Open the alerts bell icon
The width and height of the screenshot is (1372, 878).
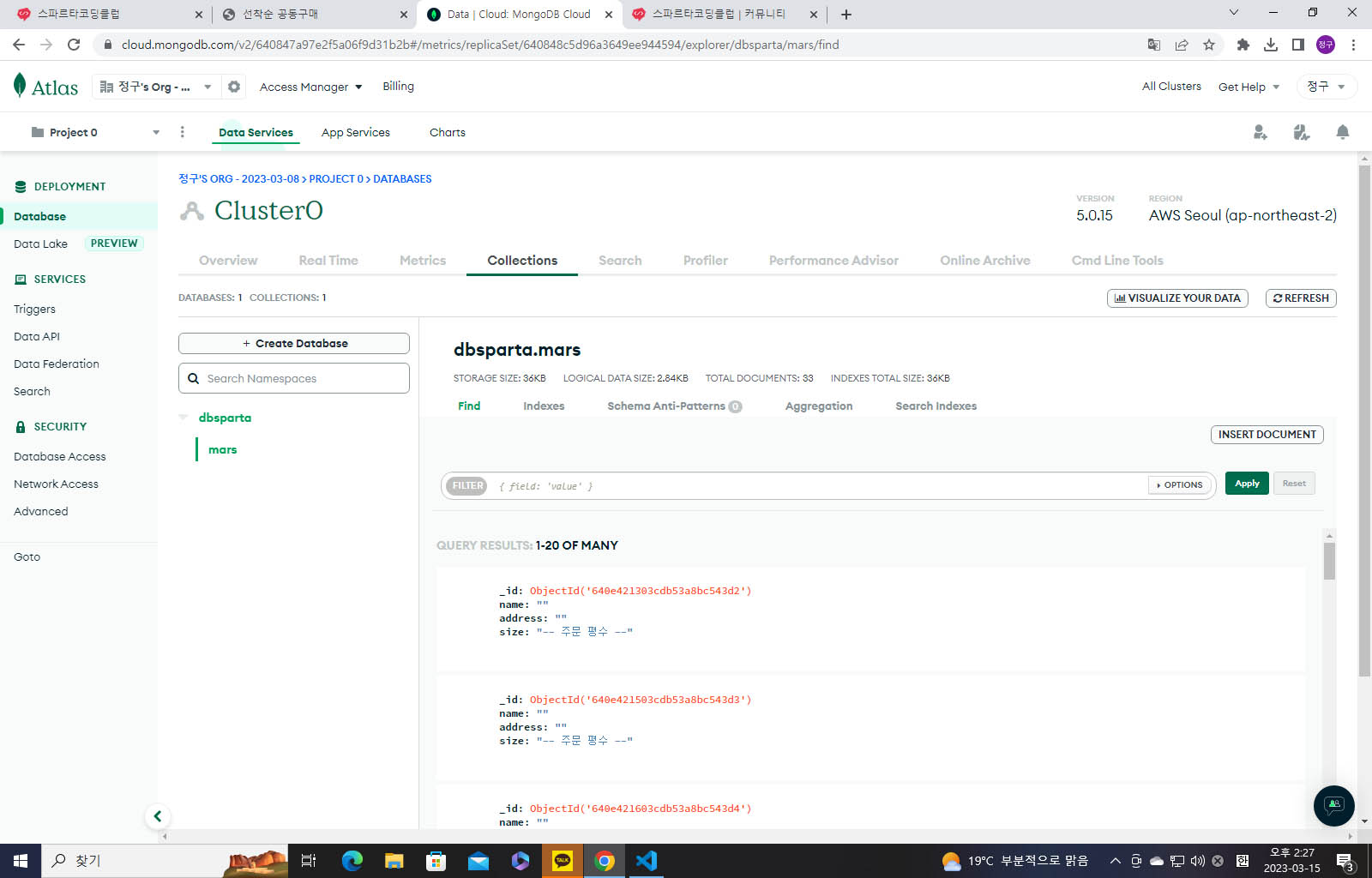pos(1343,132)
